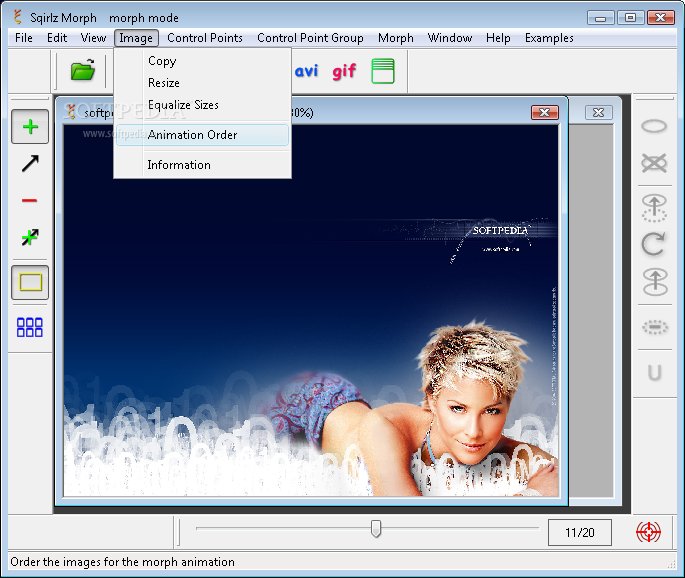The width and height of the screenshot is (685, 578).
Task: Click the gif export icon
Action: [344, 71]
